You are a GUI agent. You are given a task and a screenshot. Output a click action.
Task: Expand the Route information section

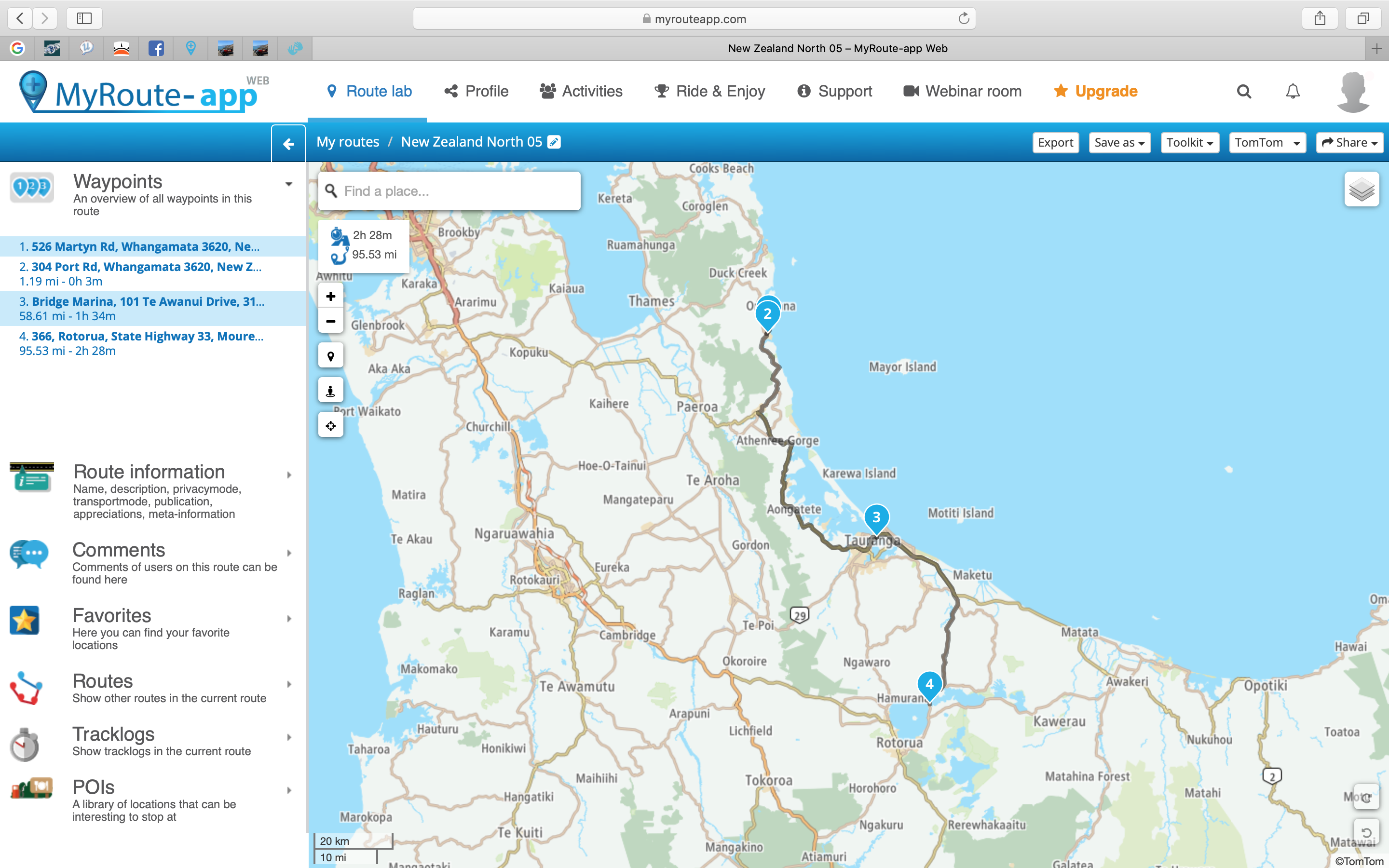[x=289, y=475]
